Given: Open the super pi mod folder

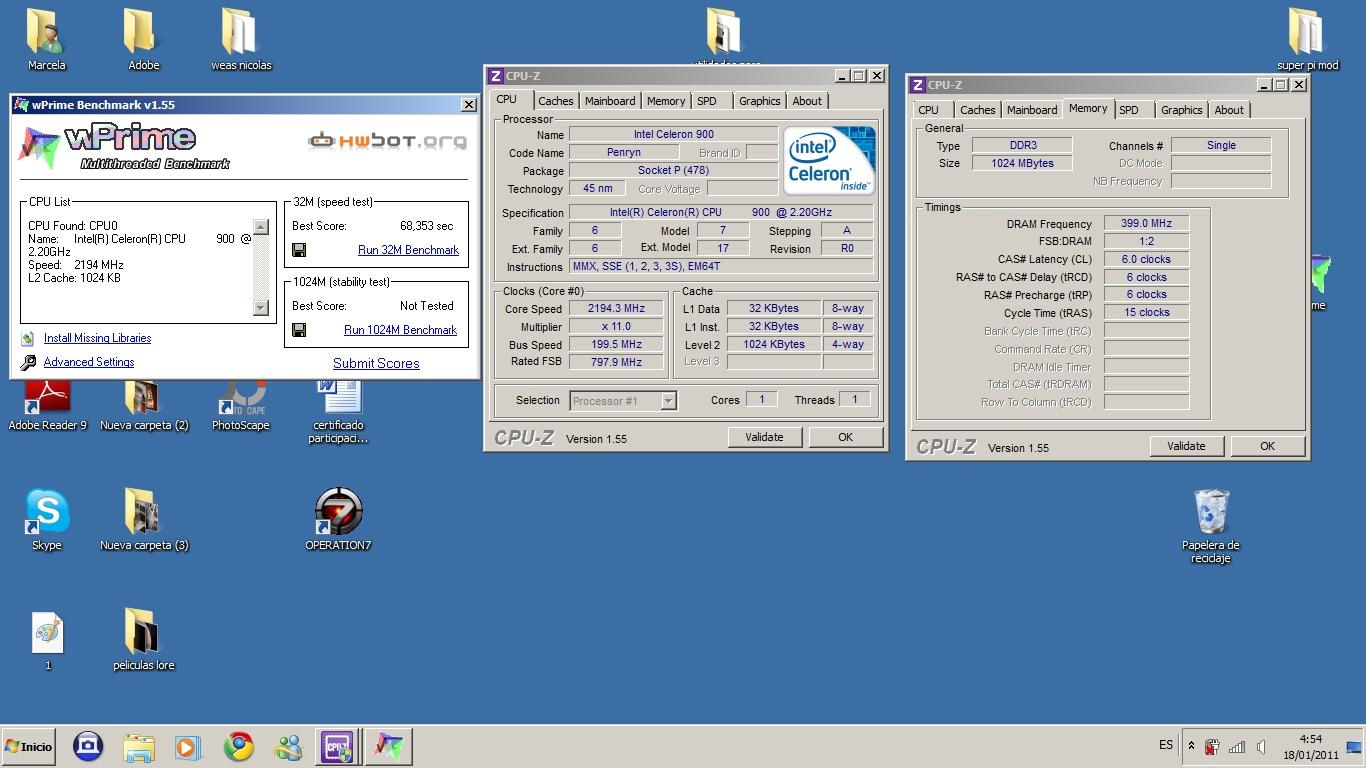Looking at the screenshot, I should (x=1307, y=32).
